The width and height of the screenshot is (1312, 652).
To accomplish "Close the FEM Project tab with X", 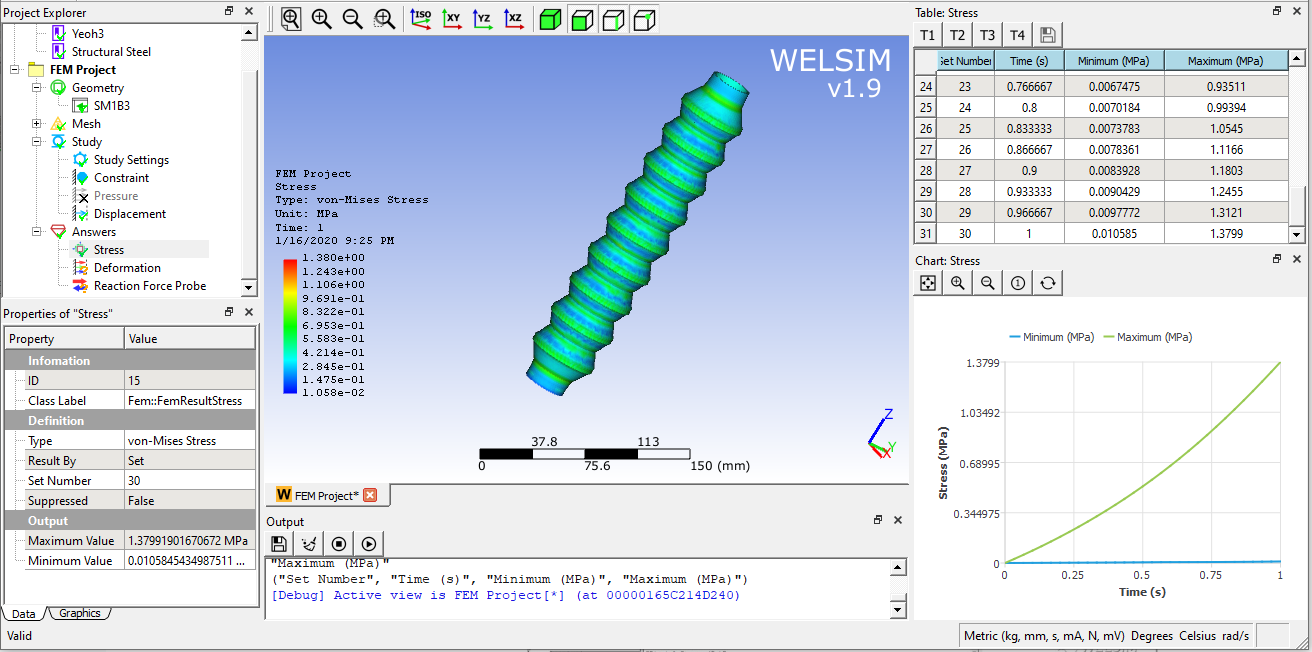I will 370,495.
